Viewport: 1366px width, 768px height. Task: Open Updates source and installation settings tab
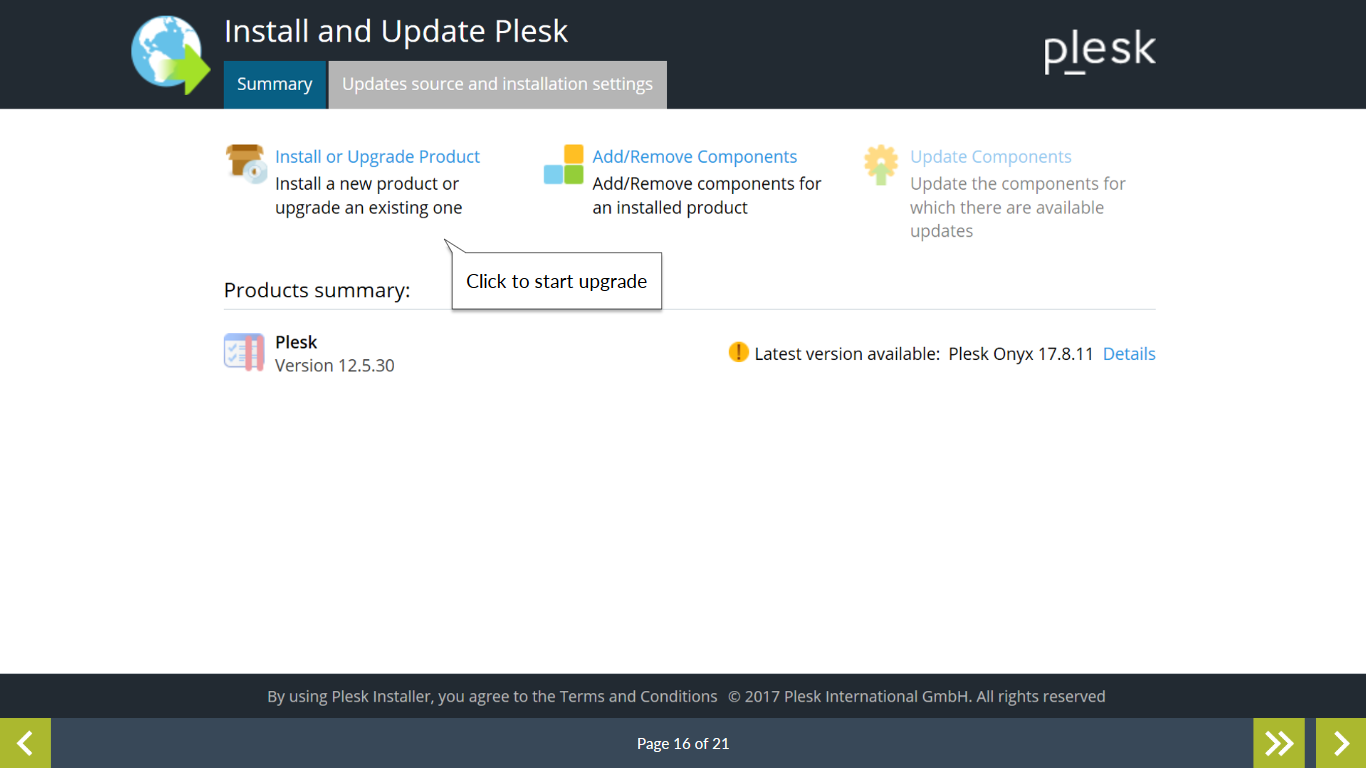498,84
